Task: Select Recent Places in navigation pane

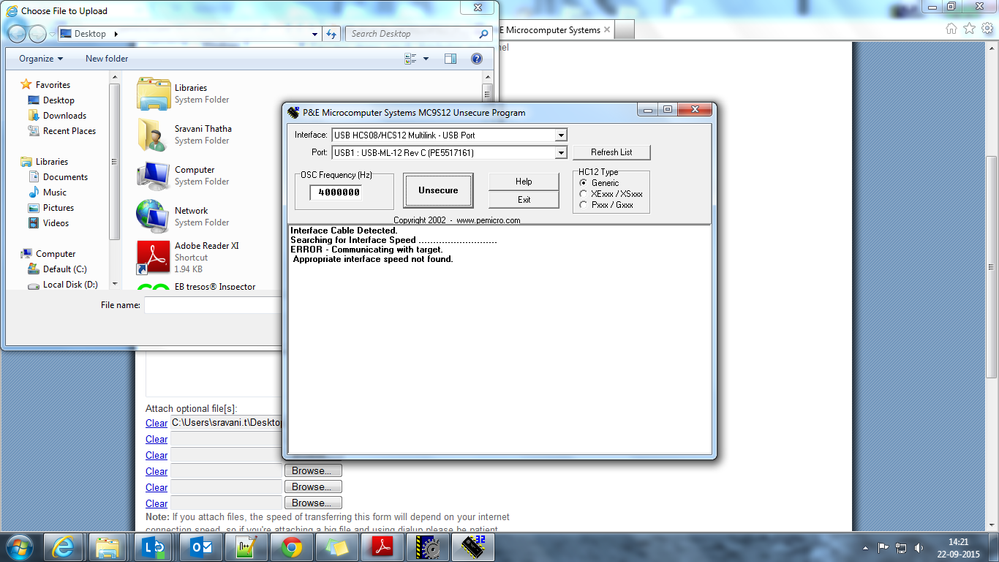Action: (69, 131)
